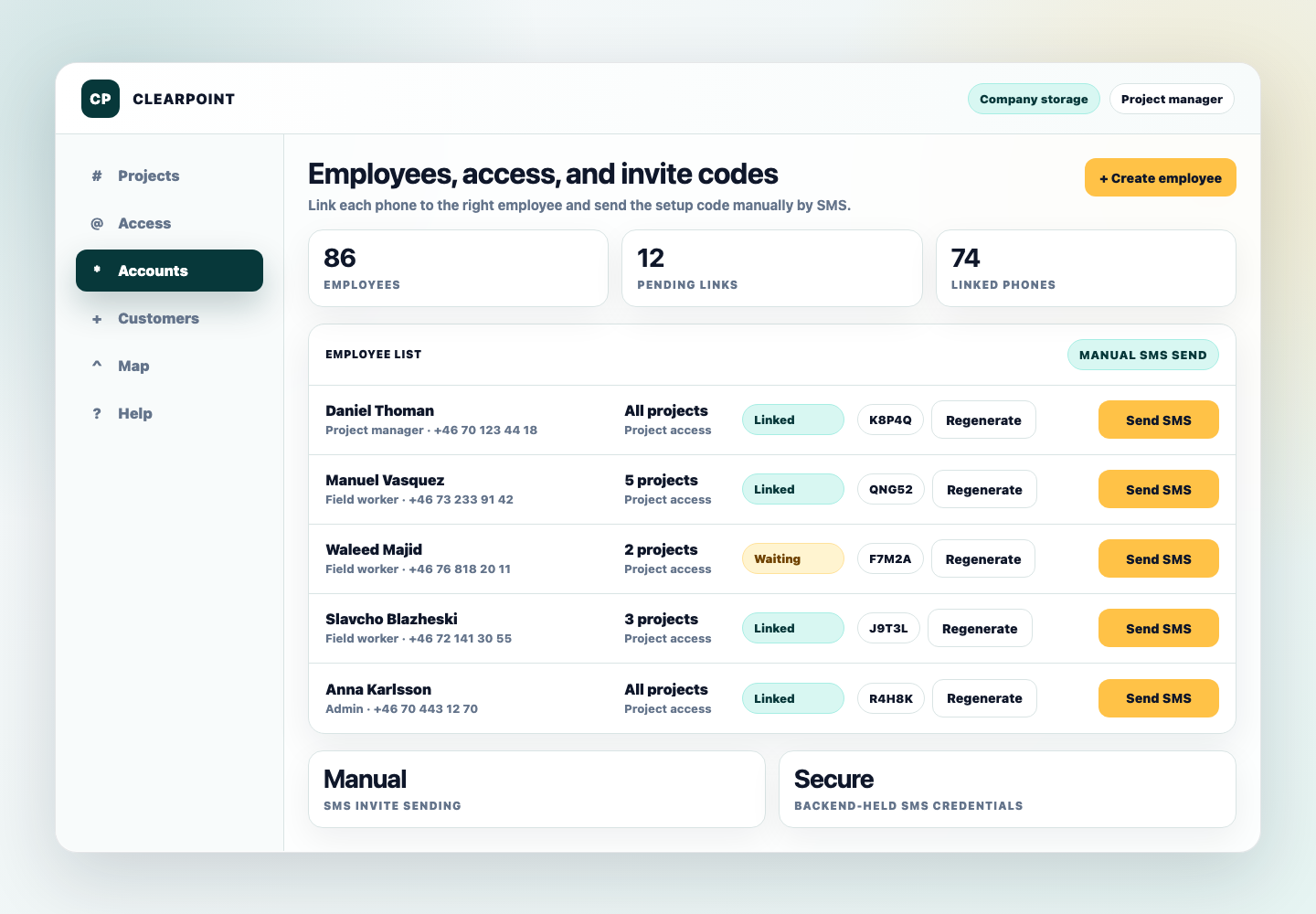Click Slavcho Blazheski's Linked status badge

click(793, 628)
